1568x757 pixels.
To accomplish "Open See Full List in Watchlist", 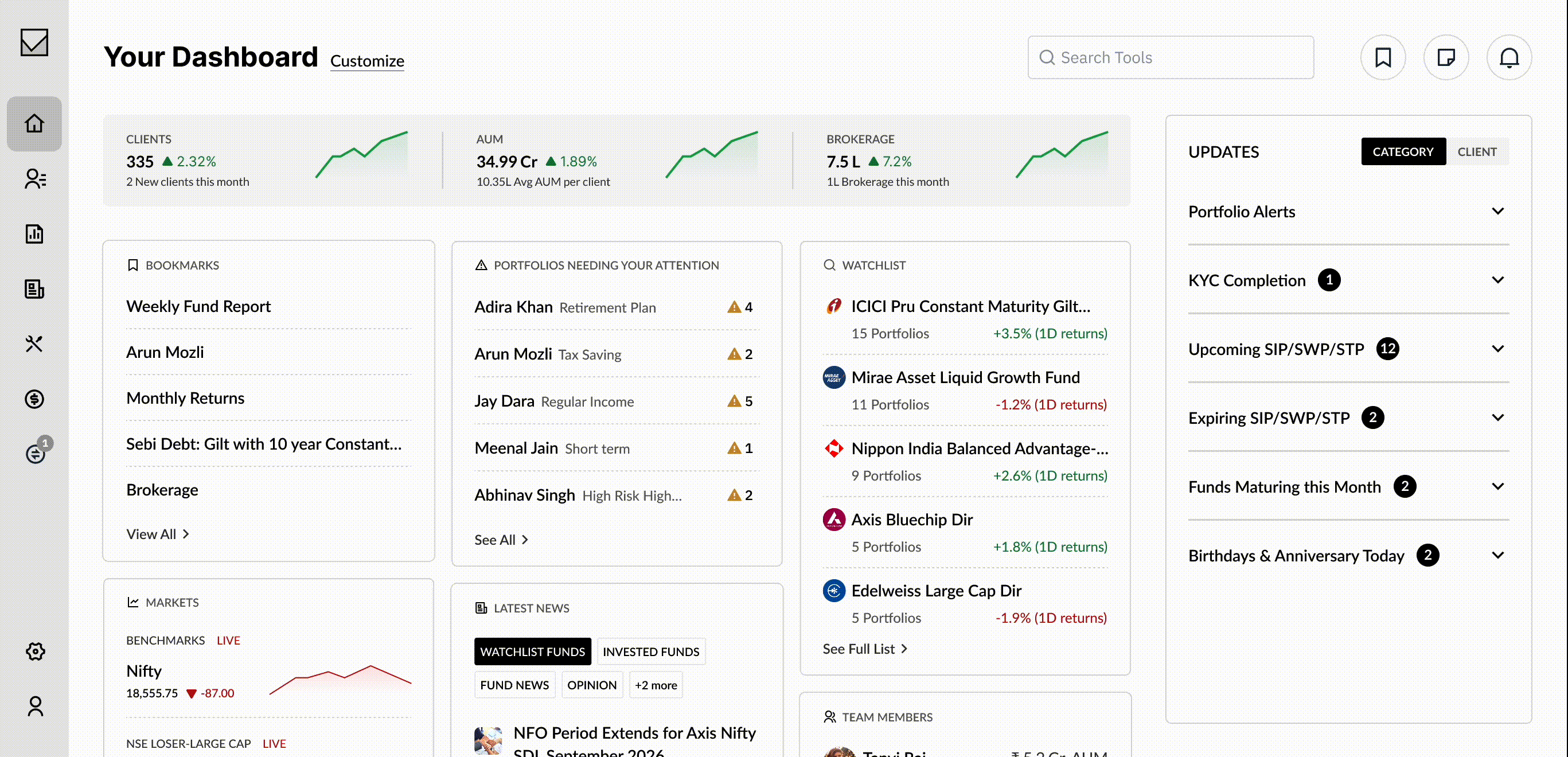I will click(x=864, y=649).
